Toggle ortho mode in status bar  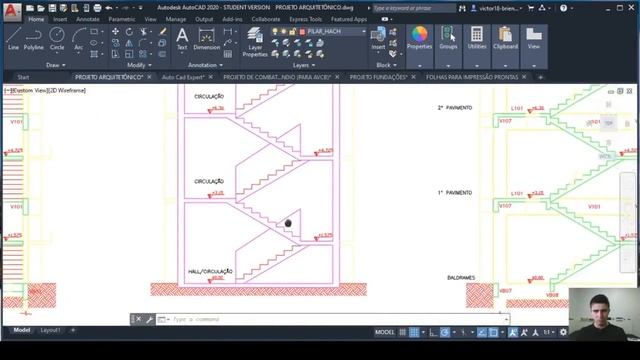433,332
